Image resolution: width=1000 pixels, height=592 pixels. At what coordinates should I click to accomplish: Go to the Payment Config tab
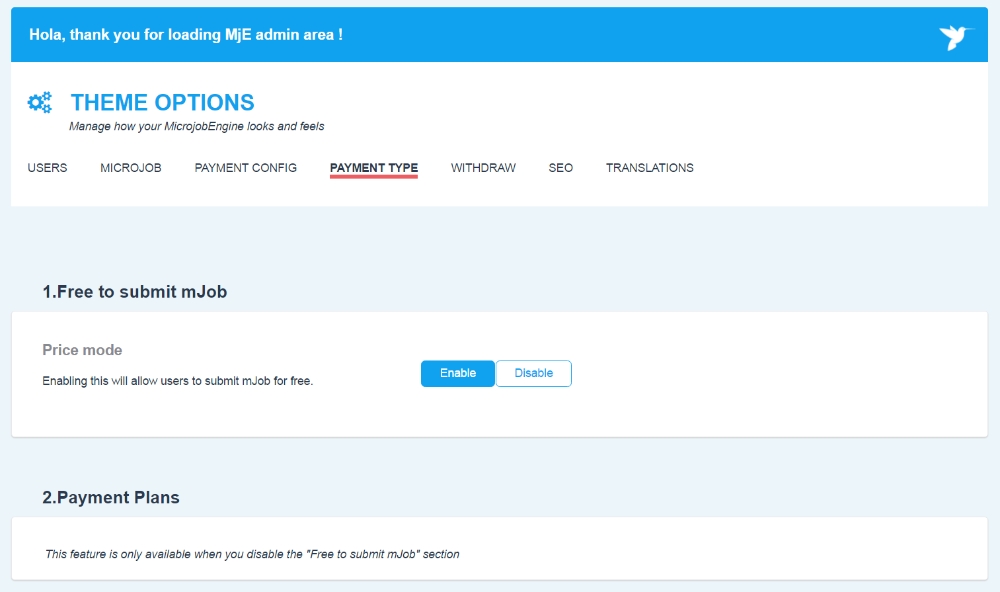point(245,168)
